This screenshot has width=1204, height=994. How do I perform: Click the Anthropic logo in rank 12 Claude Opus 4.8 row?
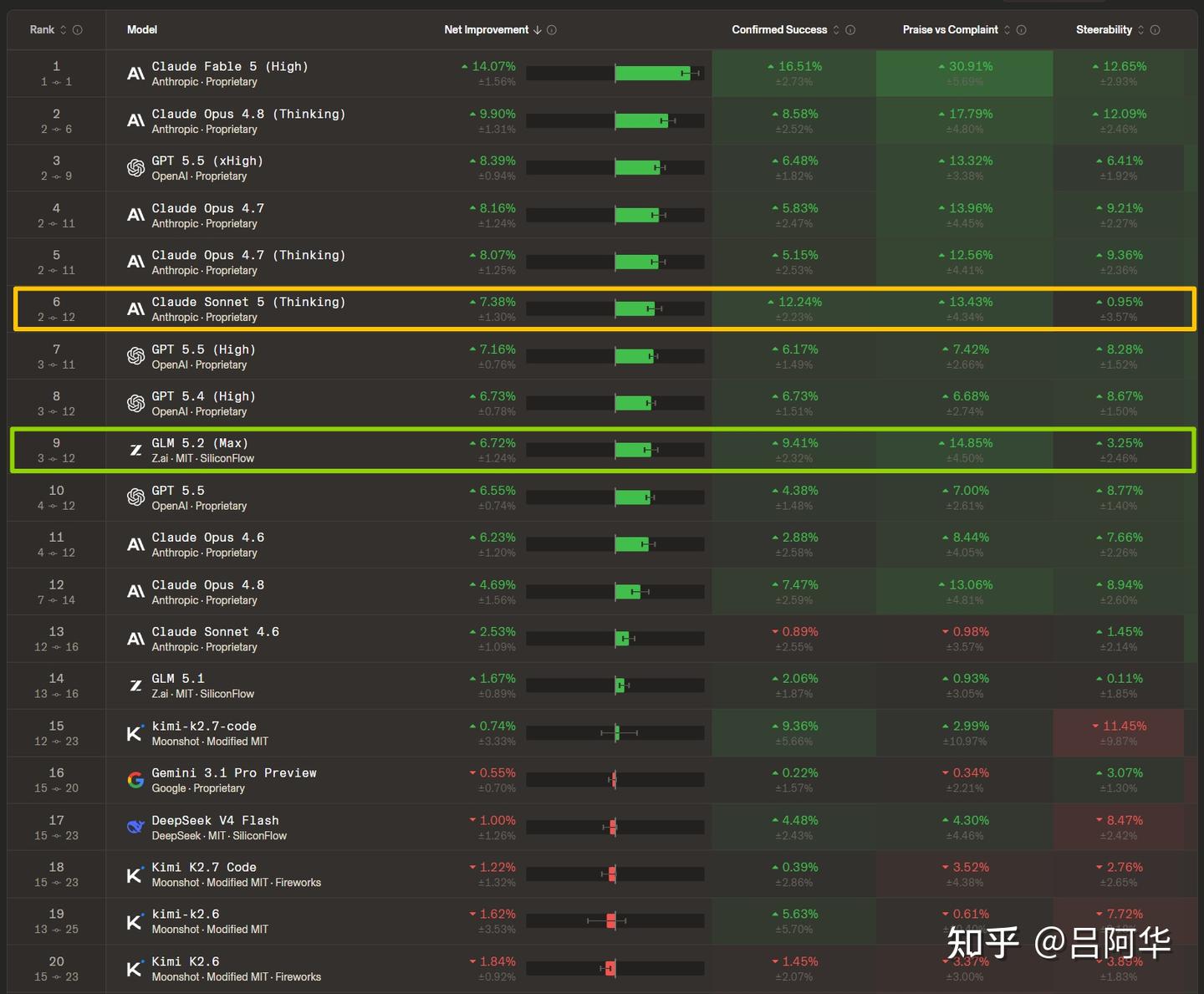click(x=135, y=592)
